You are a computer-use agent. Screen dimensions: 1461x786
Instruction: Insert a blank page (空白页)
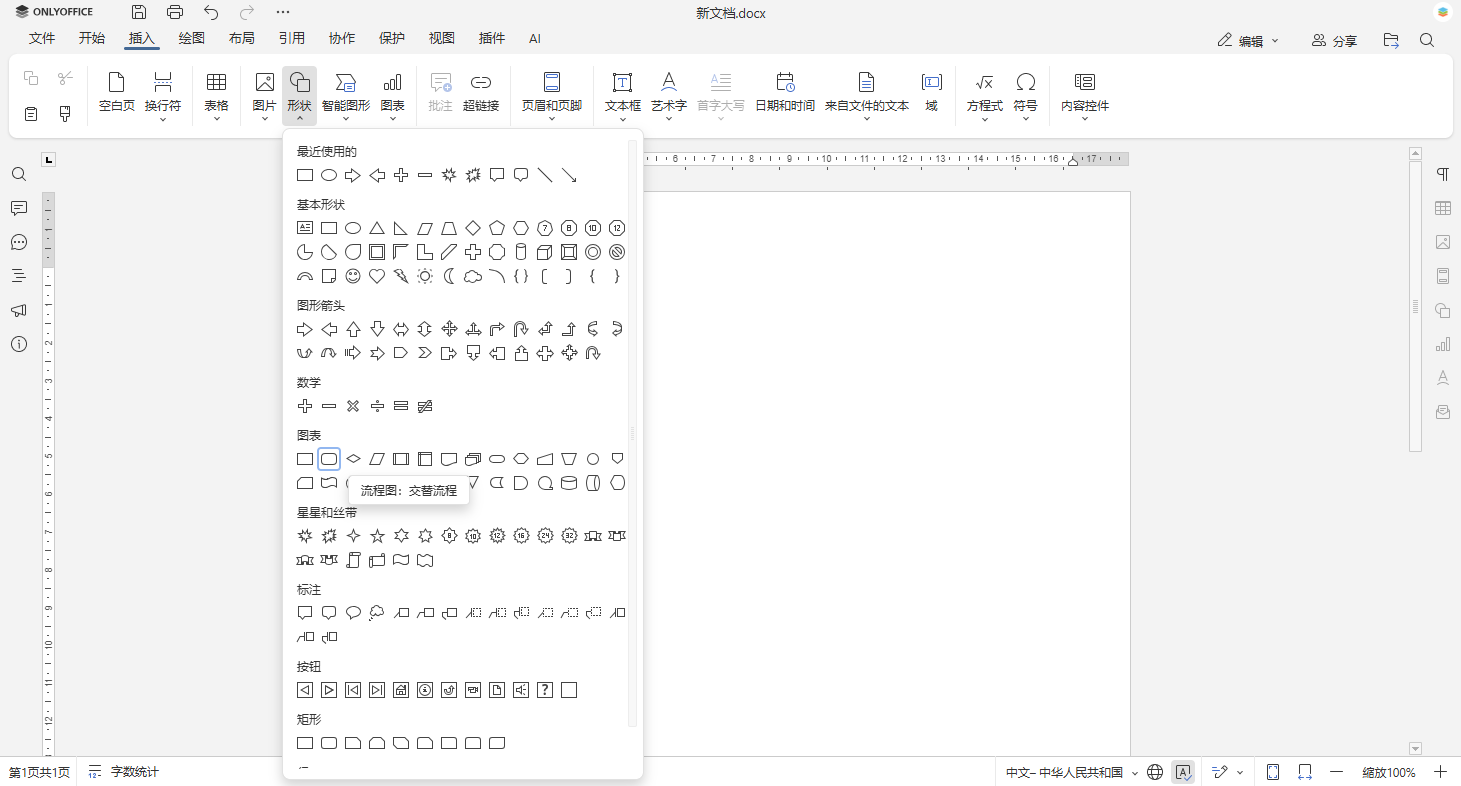[117, 92]
